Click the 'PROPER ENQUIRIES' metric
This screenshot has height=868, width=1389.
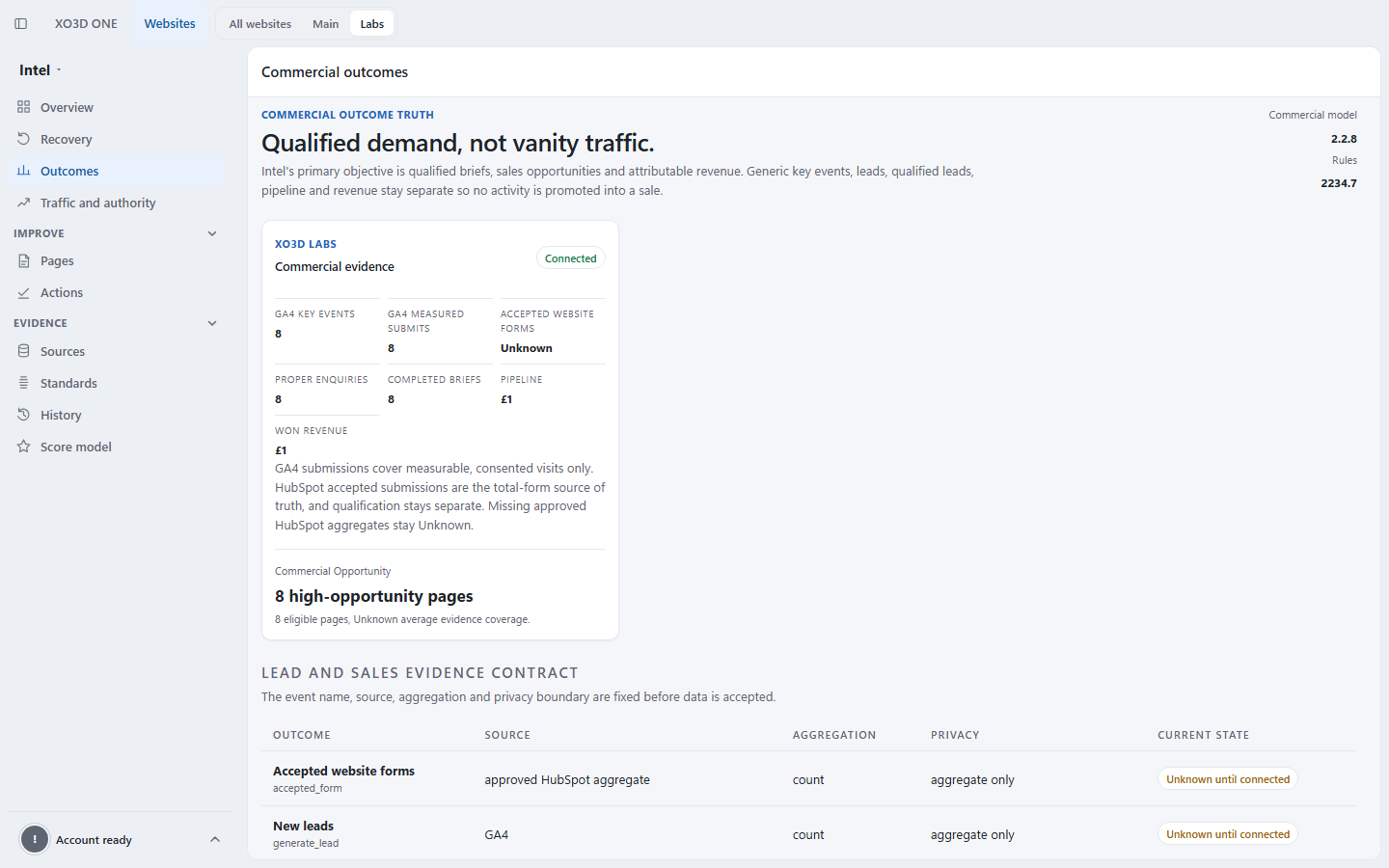328,390
